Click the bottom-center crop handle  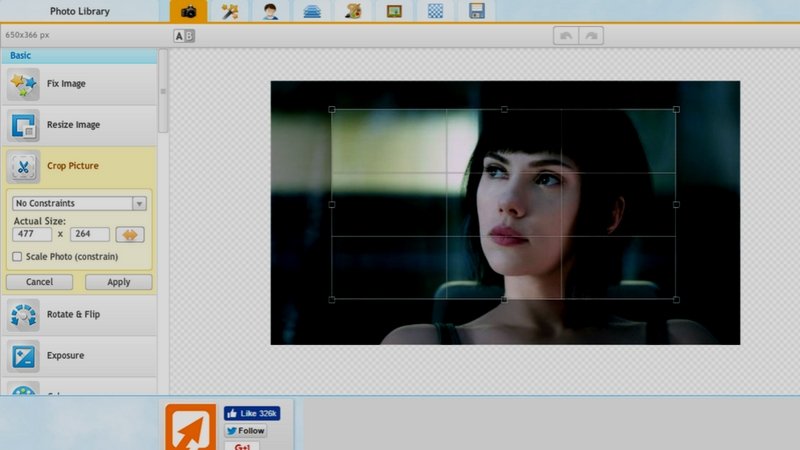tap(504, 299)
